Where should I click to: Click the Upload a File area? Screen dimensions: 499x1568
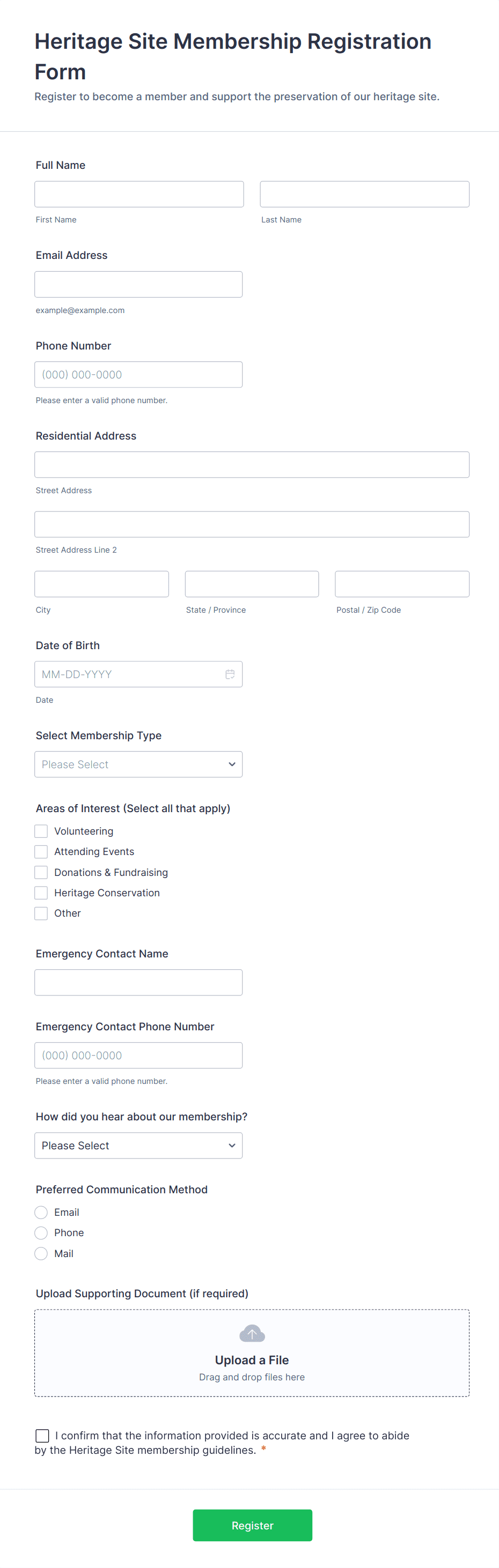coord(252,1353)
